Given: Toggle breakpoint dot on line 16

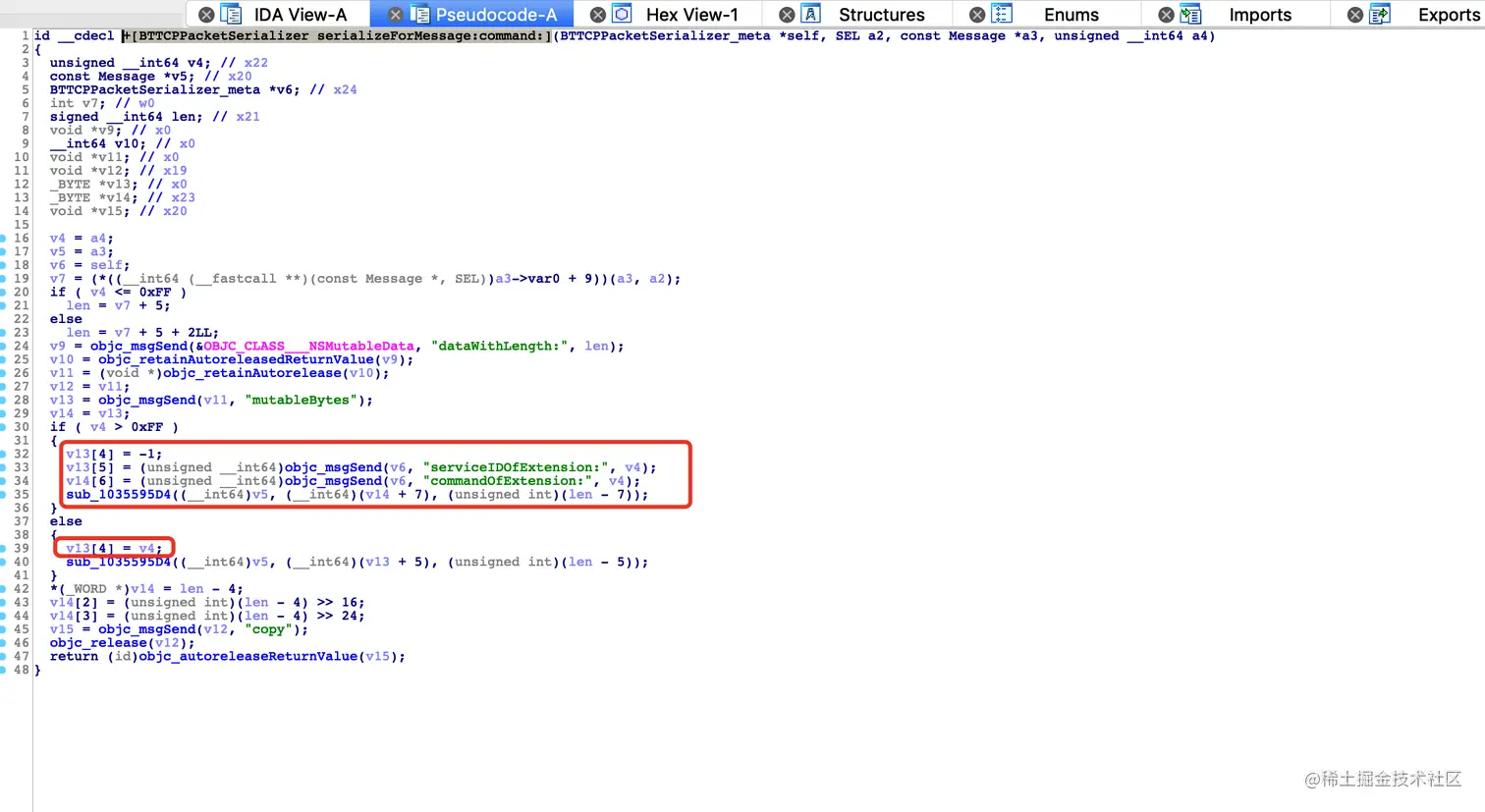Looking at the screenshot, I should pos(3,239).
